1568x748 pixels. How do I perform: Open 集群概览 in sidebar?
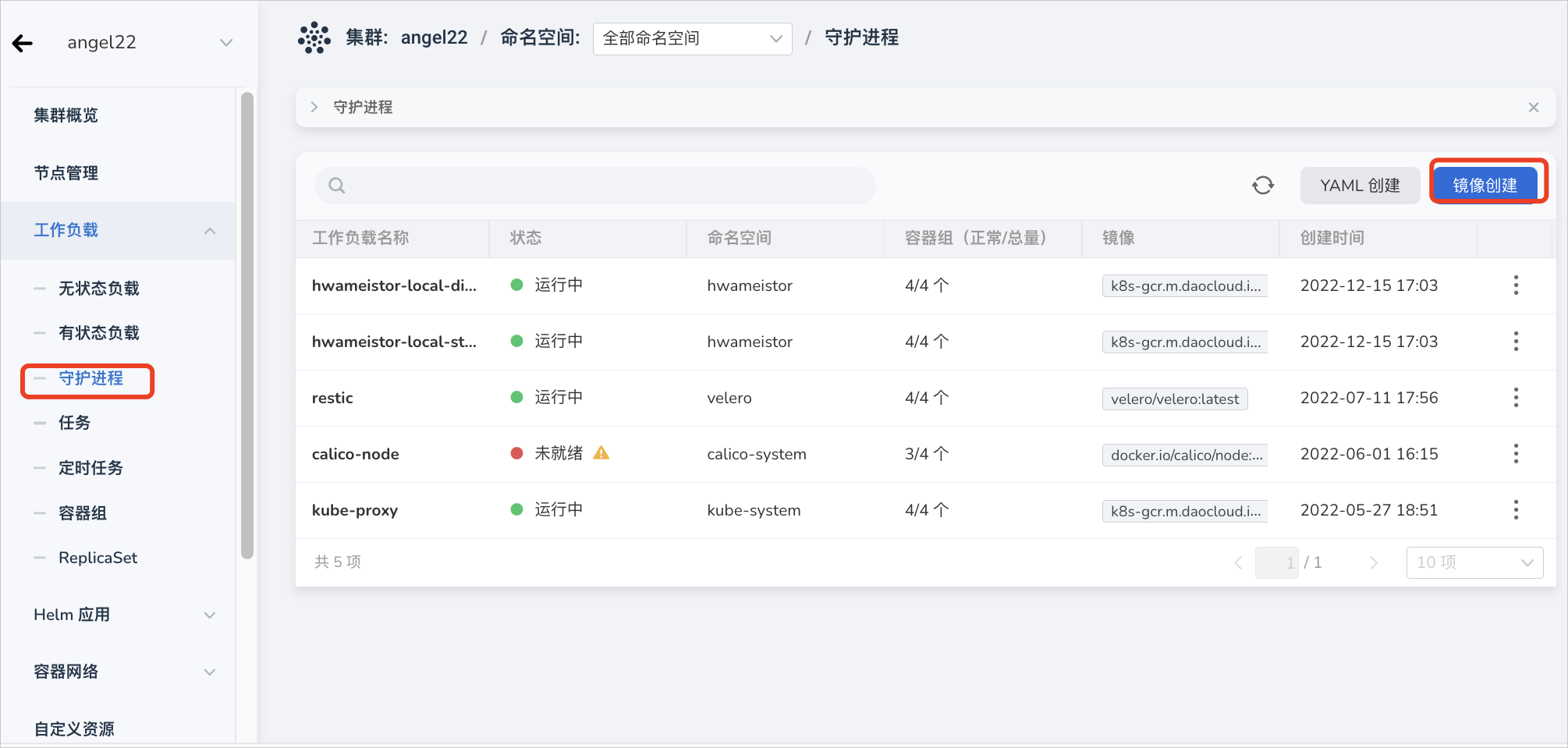pyautogui.click(x=66, y=115)
